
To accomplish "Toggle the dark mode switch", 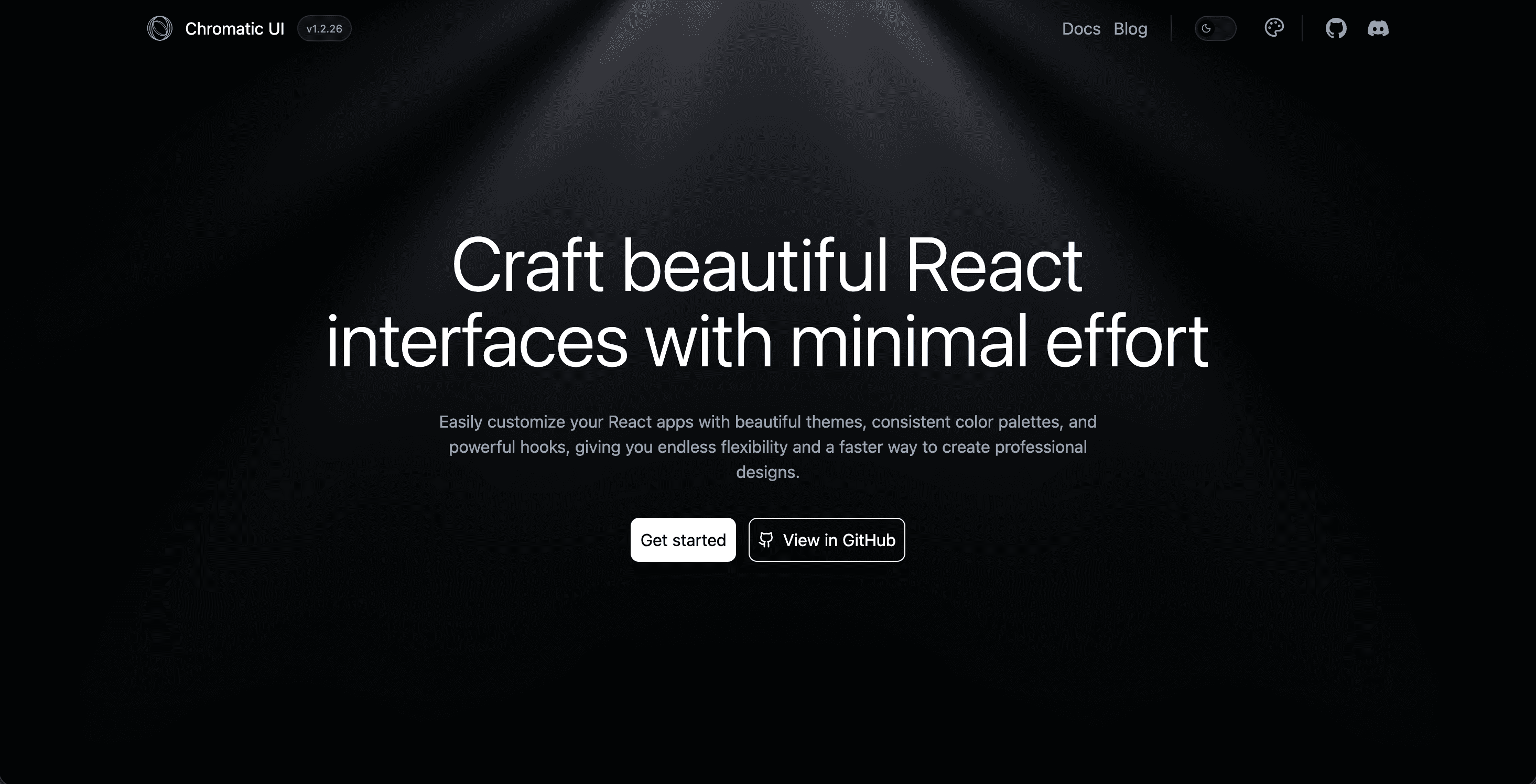I will (1215, 29).
